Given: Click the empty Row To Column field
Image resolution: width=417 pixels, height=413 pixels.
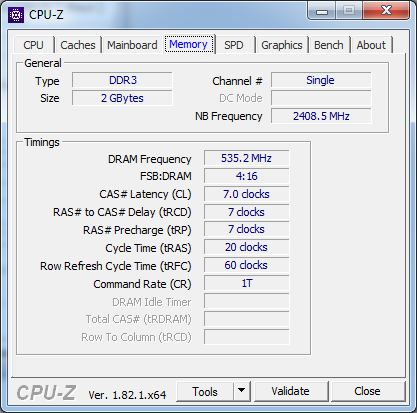Looking at the screenshot, I should (247, 337).
